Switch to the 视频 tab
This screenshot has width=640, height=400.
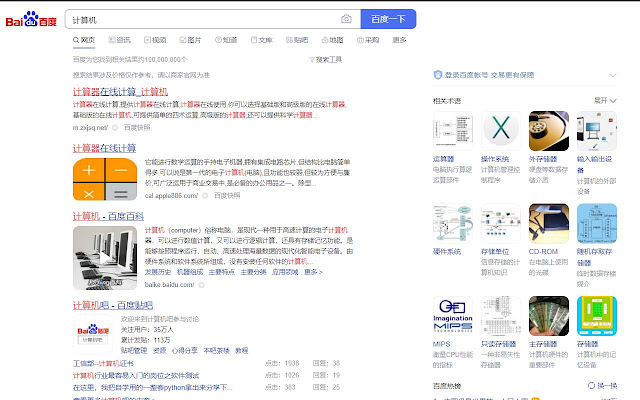point(155,40)
